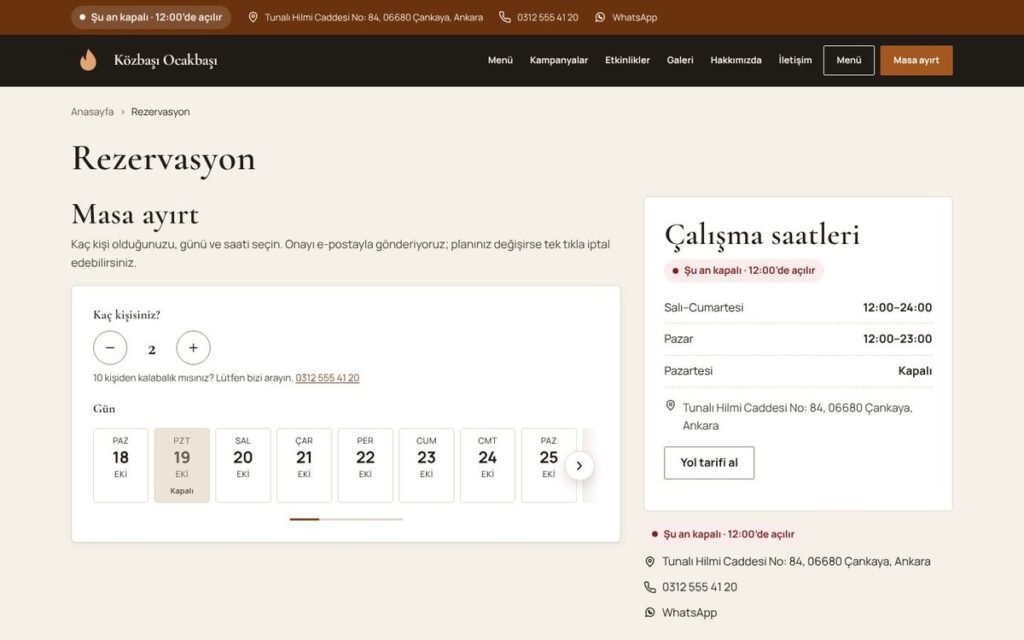Click the pin icon below the hours card
The height and width of the screenshot is (640, 1024).
click(x=650, y=562)
